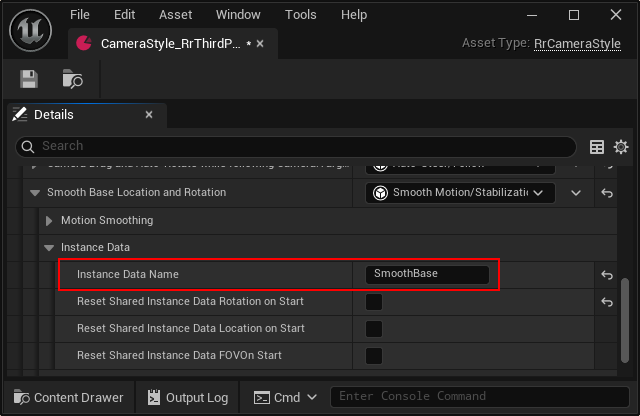Open the Output Log
This screenshot has width=640, height=416.
click(188, 397)
